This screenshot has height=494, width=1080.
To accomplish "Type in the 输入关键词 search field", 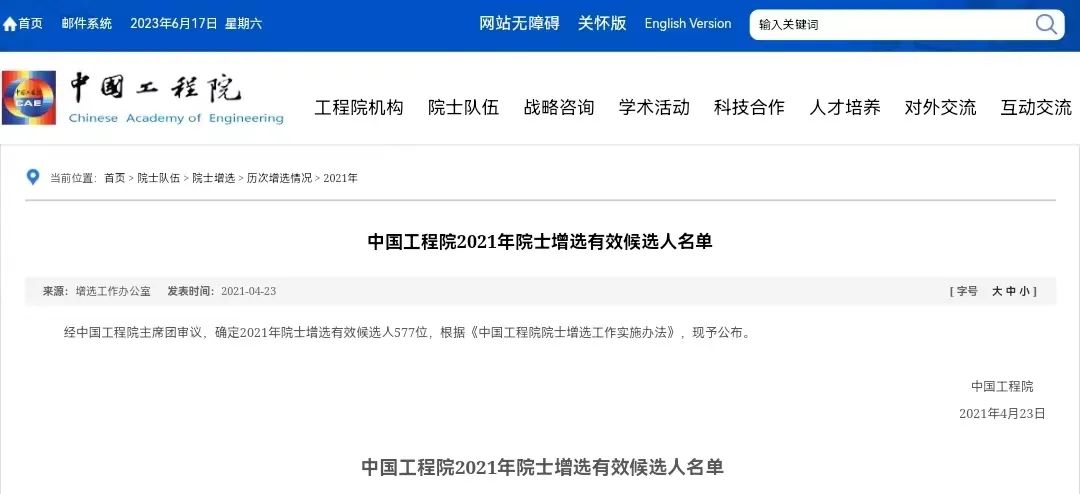I will point(892,25).
